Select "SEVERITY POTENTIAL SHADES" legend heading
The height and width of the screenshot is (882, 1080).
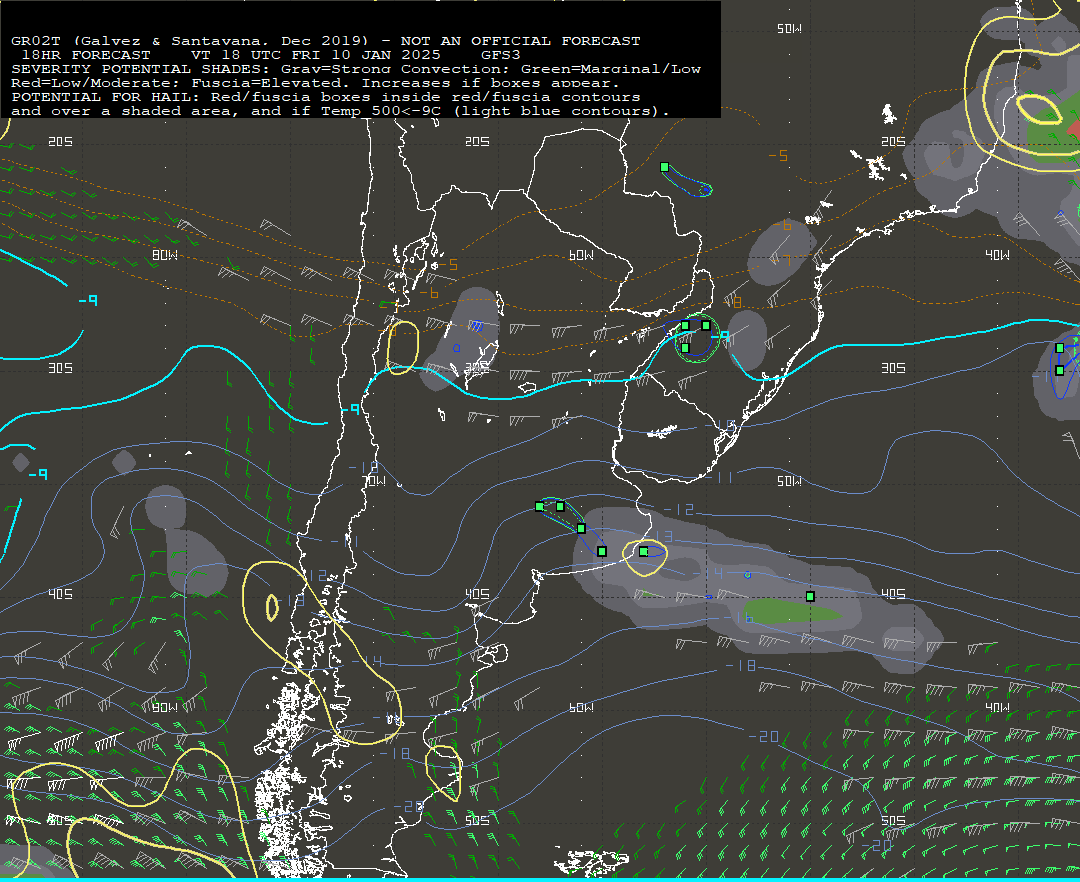click(141, 69)
